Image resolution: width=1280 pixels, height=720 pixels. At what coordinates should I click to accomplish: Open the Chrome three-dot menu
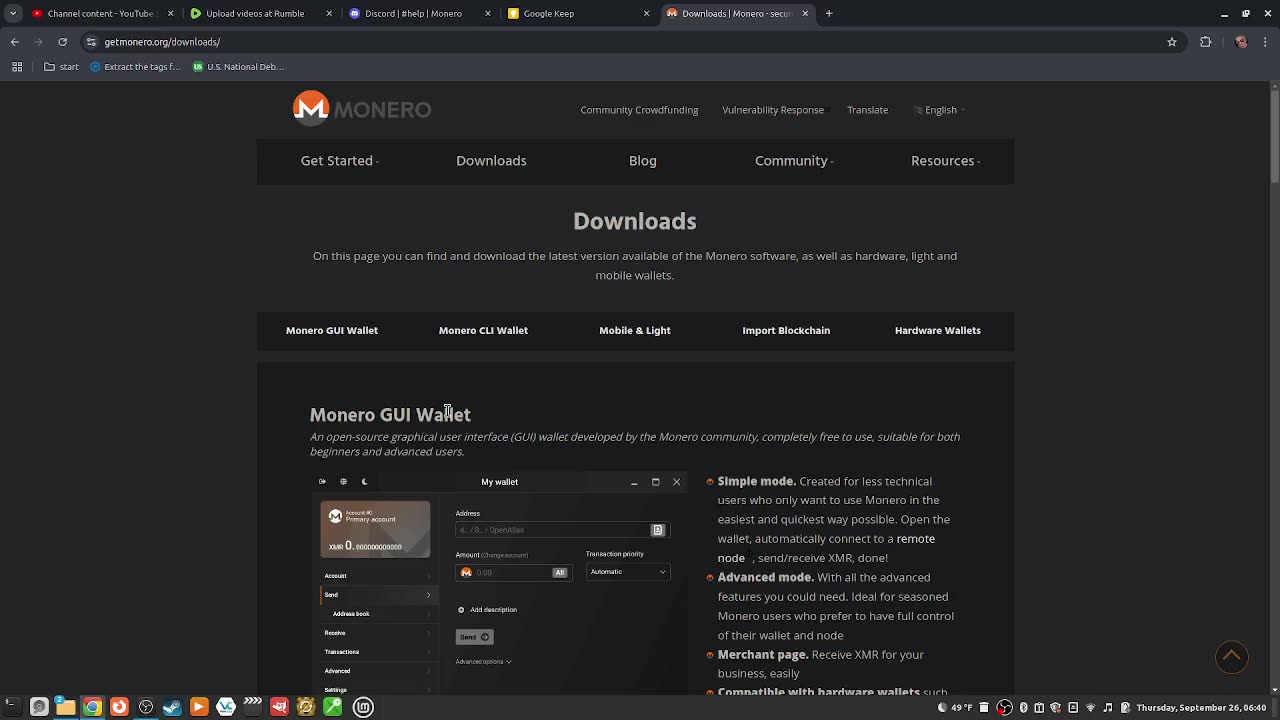pyautogui.click(x=1266, y=42)
